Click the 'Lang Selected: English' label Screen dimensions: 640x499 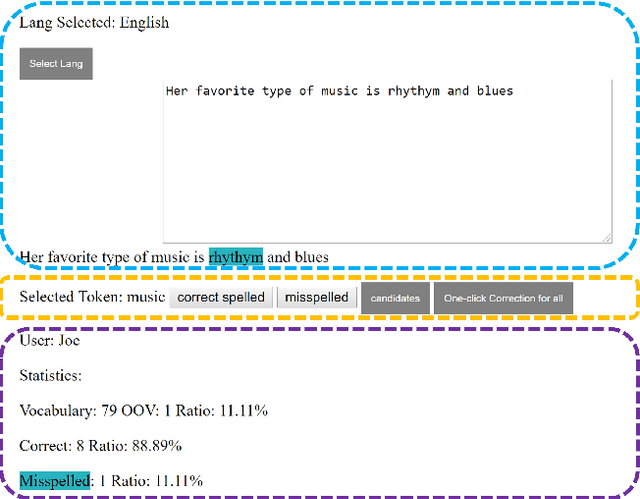point(94,23)
